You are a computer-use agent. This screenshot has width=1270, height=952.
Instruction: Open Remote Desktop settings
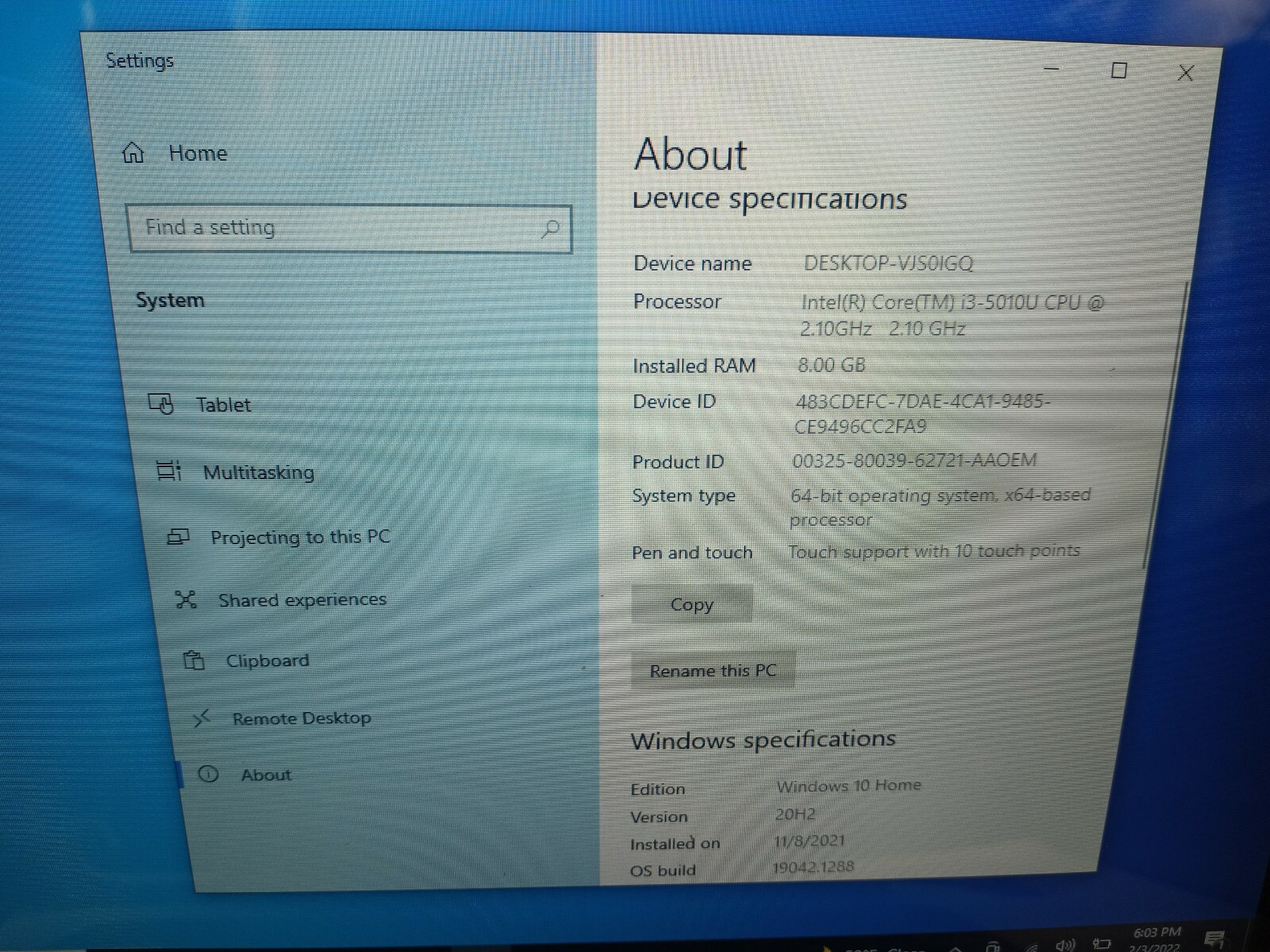point(282,719)
